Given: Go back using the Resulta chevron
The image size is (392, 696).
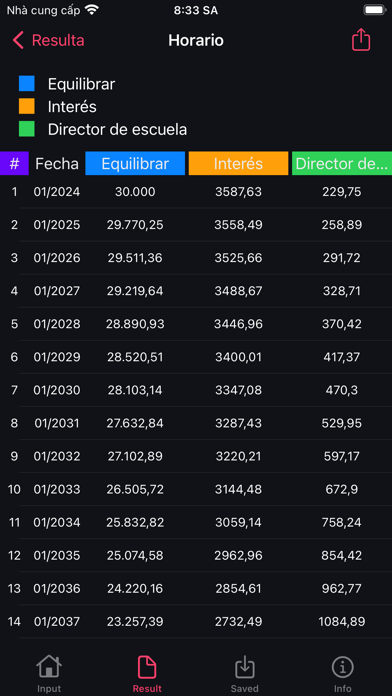Looking at the screenshot, I should tap(18, 40).
